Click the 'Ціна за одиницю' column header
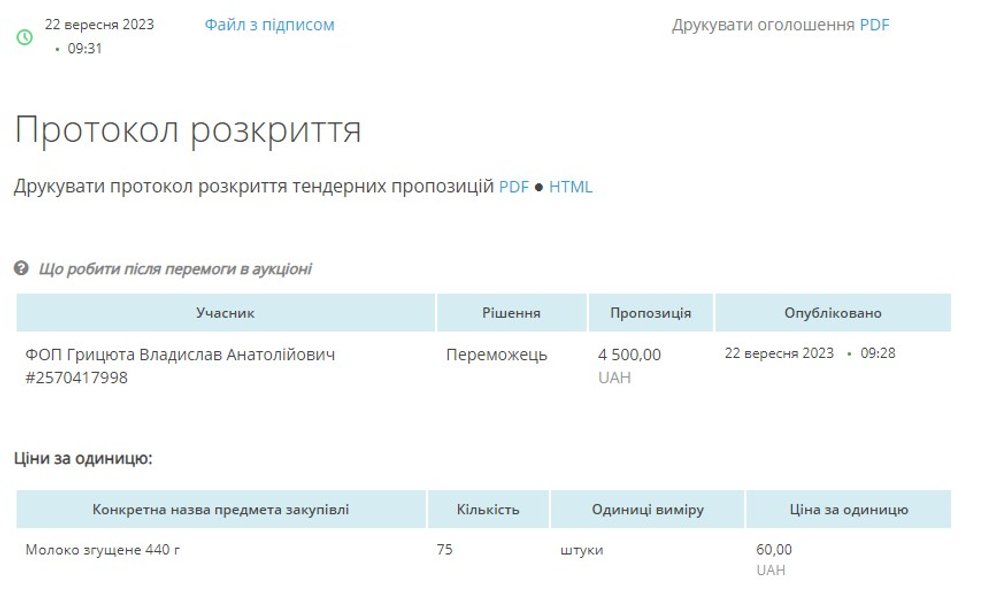Screen dimensions: 1006x600 click(x=847, y=510)
